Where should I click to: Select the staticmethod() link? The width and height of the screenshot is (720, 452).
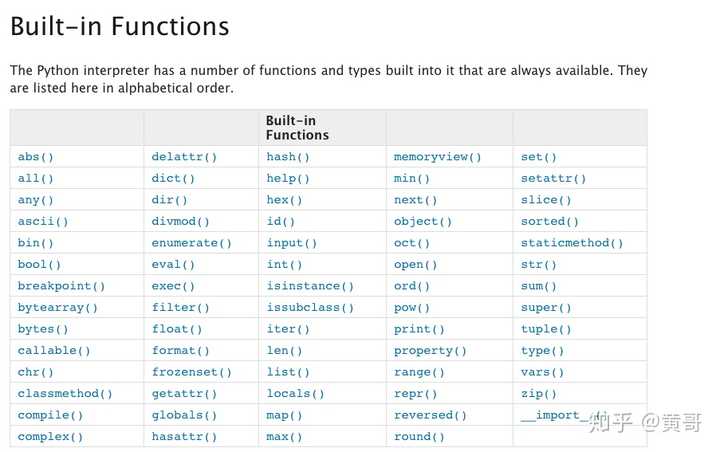571,243
